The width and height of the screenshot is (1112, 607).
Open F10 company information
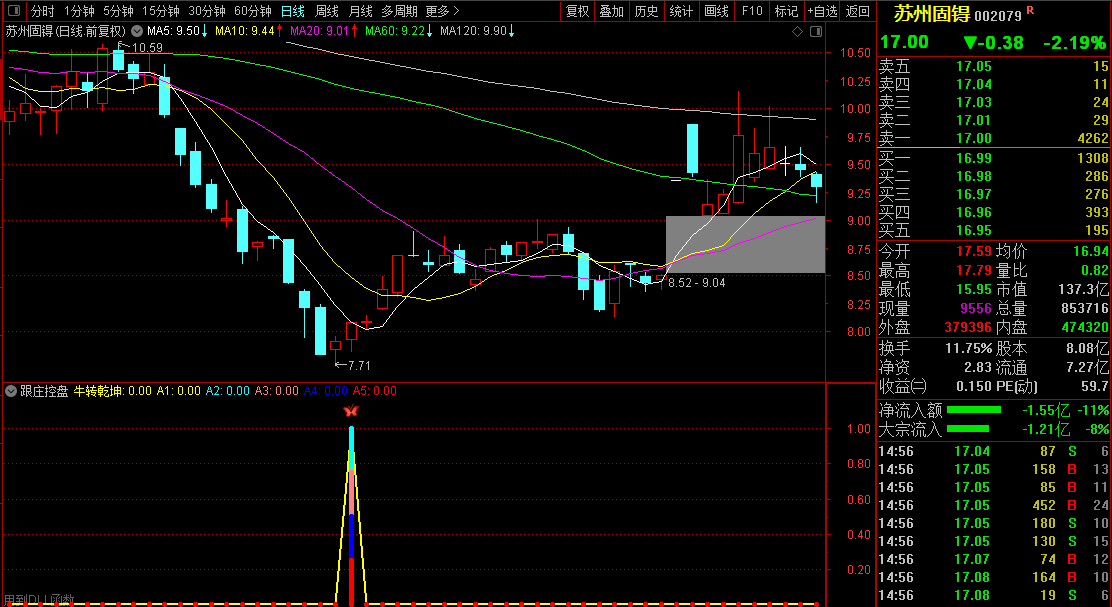(751, 11)
